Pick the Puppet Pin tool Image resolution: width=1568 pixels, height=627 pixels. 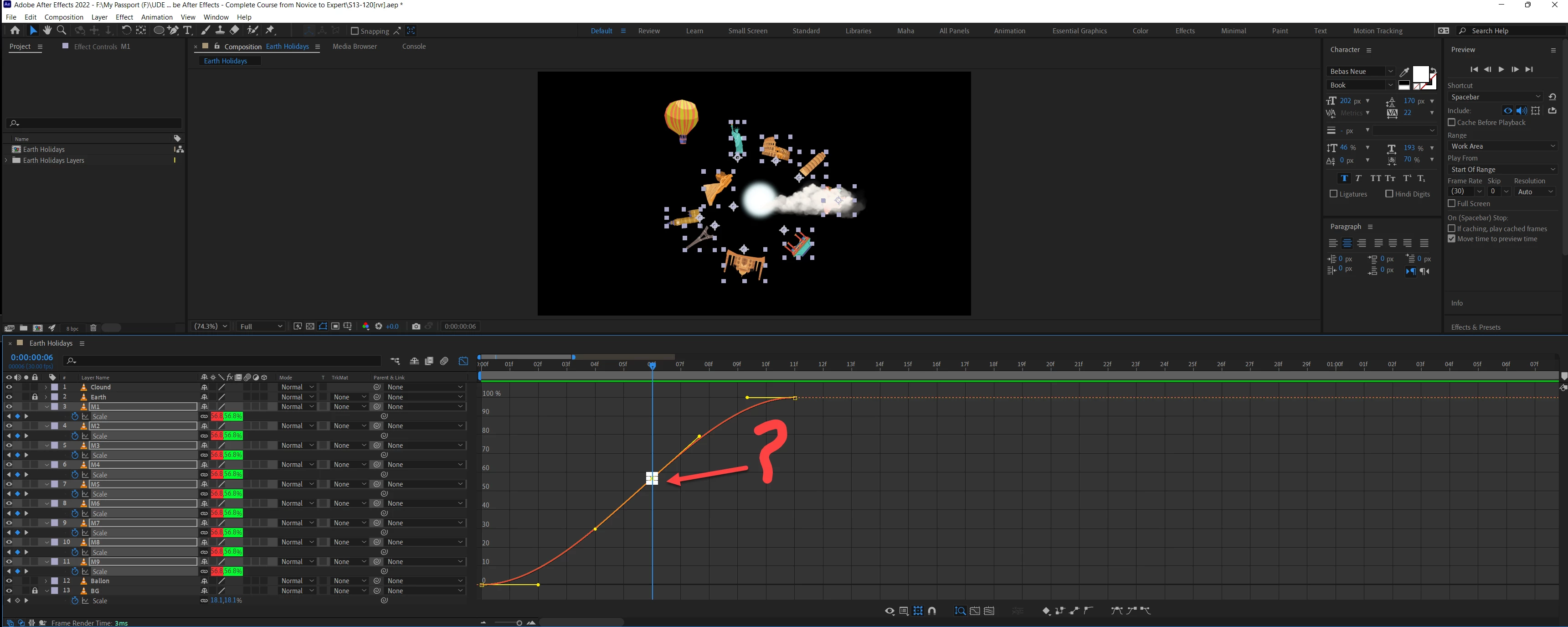270,31
